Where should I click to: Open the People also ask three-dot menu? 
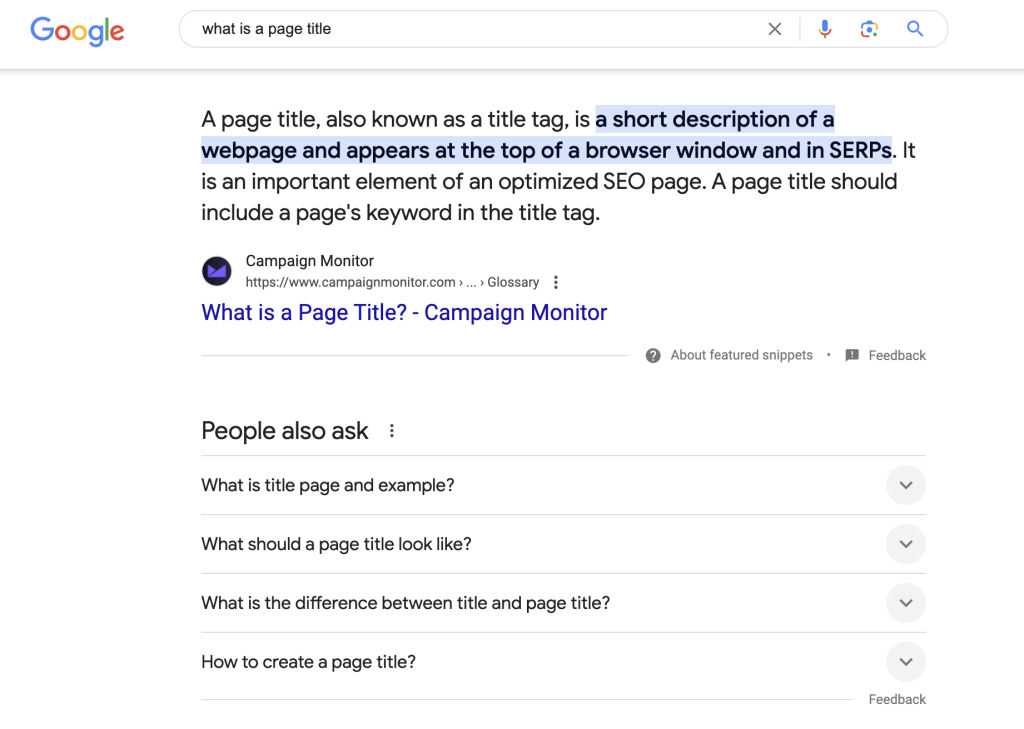[390, 430]
